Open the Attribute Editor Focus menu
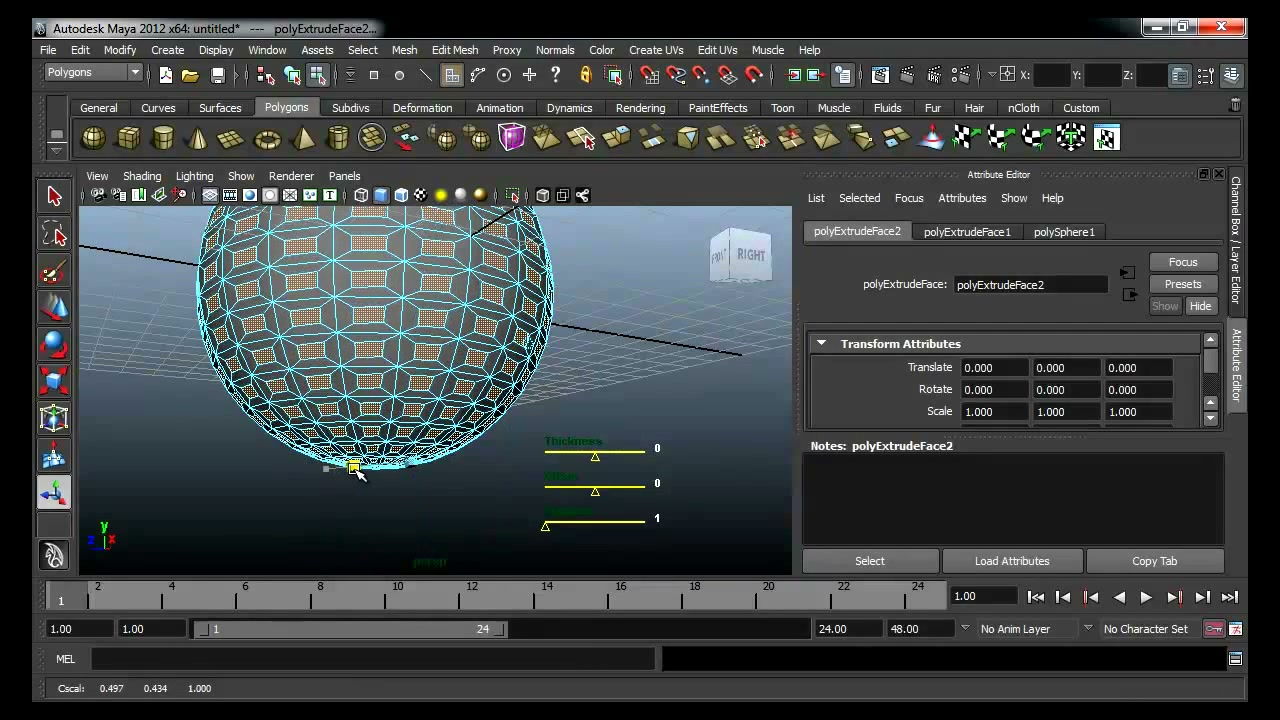The width and height of the screenshot is (1280, 720). pos(909,198)
